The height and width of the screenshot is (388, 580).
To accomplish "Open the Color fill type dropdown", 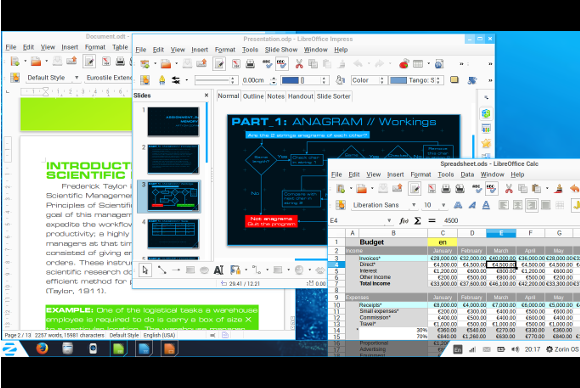I will [x=382, y=80].
